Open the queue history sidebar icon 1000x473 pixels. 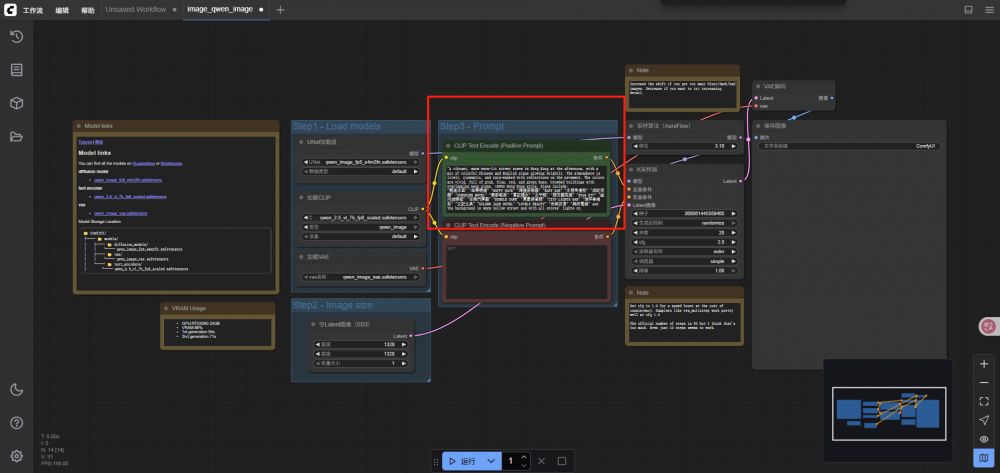(17, 37)
